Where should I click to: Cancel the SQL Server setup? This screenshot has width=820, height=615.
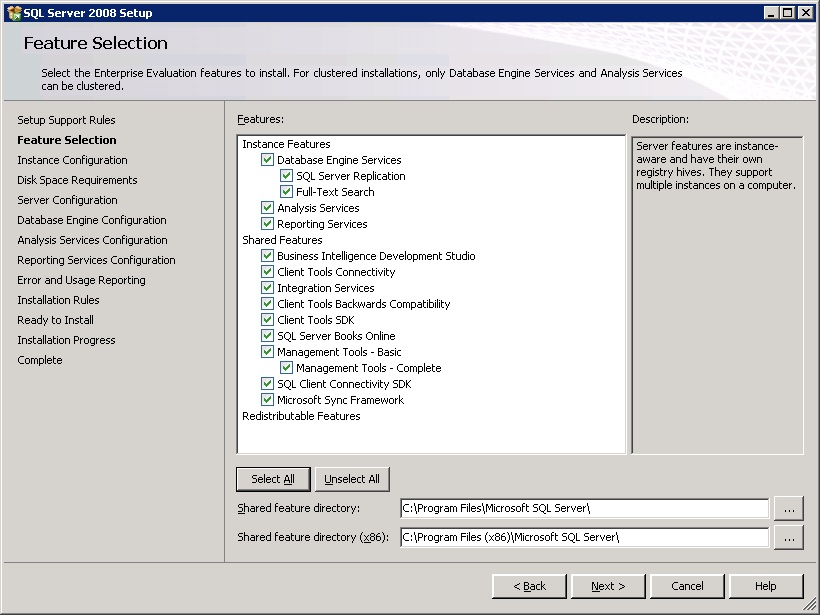[687, 586]
